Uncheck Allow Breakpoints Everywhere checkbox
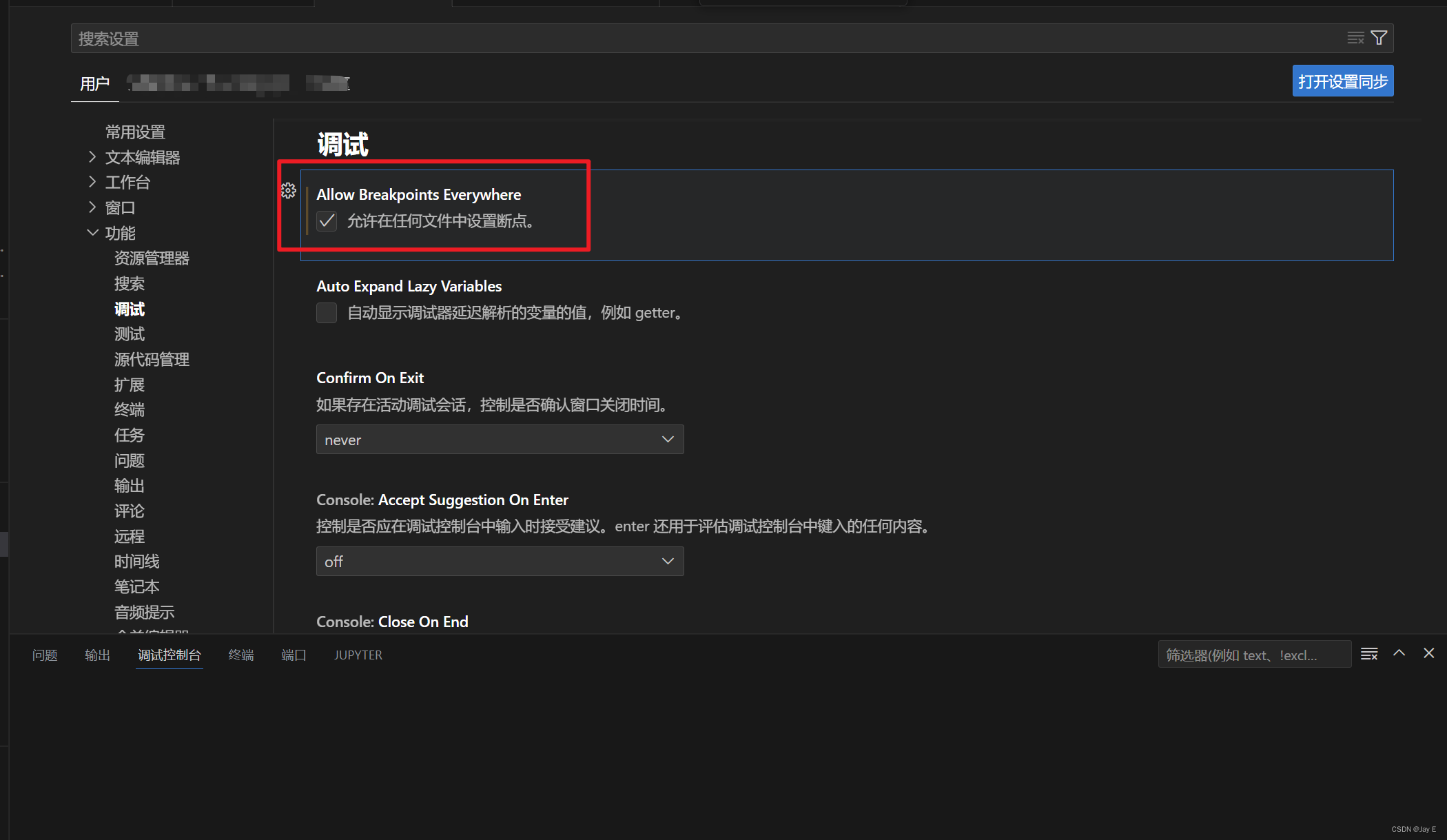Image resolution: width=1447 pixels, height=840 pixels. 327,221
